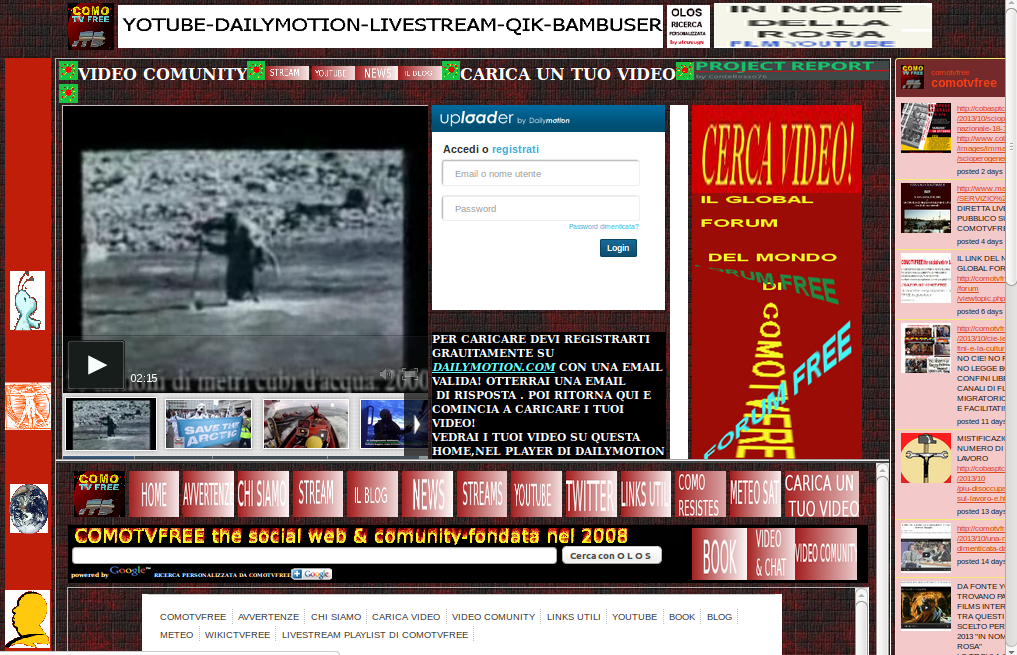Open the VIDEO COMUNITY tile next to chat
This screenshot has height=655, width=1017.
[826, 554]
